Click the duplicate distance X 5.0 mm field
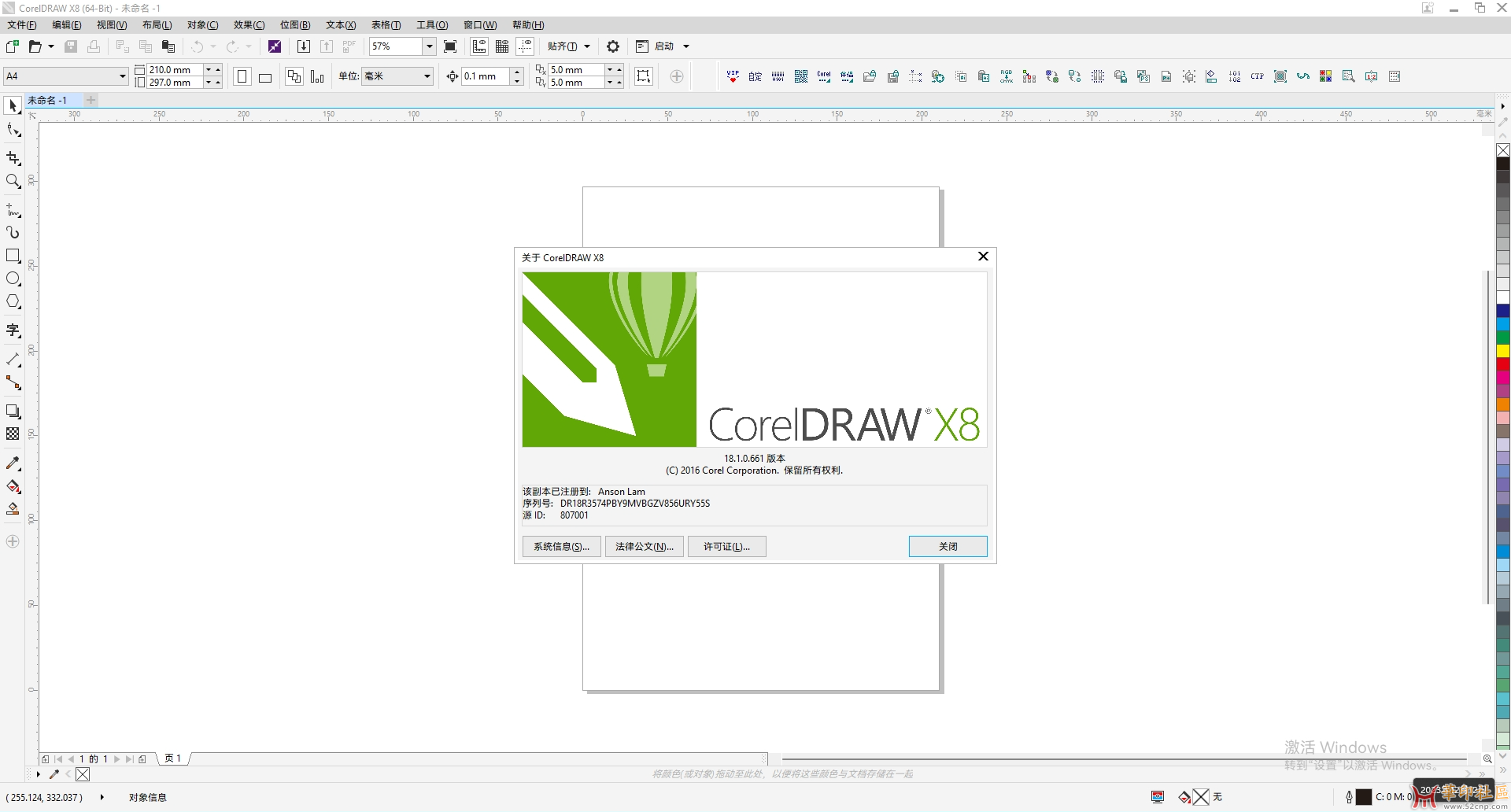Image resolution: width=1511 pixels, height=812 pixels. pos(576,70)
